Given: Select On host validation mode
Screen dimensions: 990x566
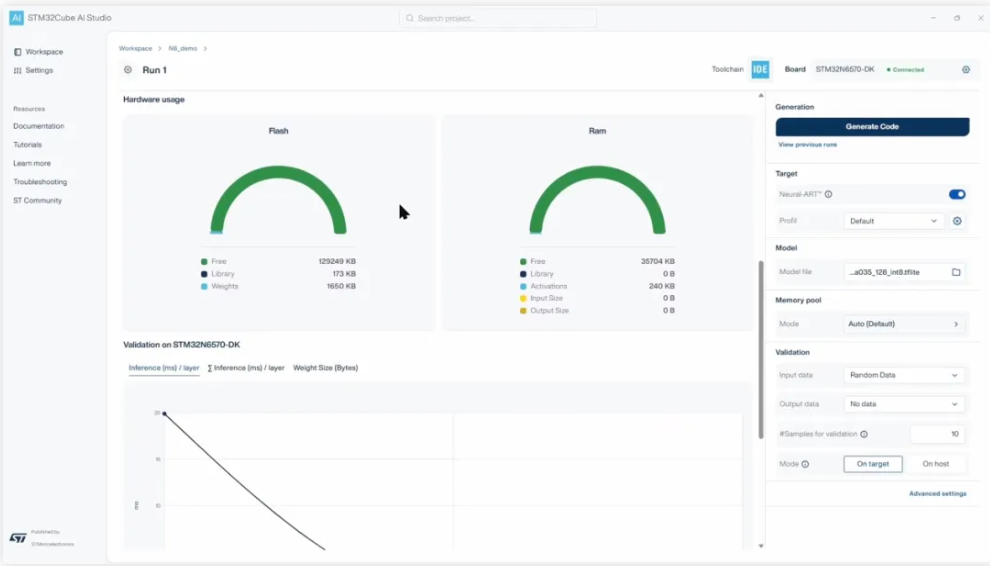Looking at the screenshot, I should [935, 464].
